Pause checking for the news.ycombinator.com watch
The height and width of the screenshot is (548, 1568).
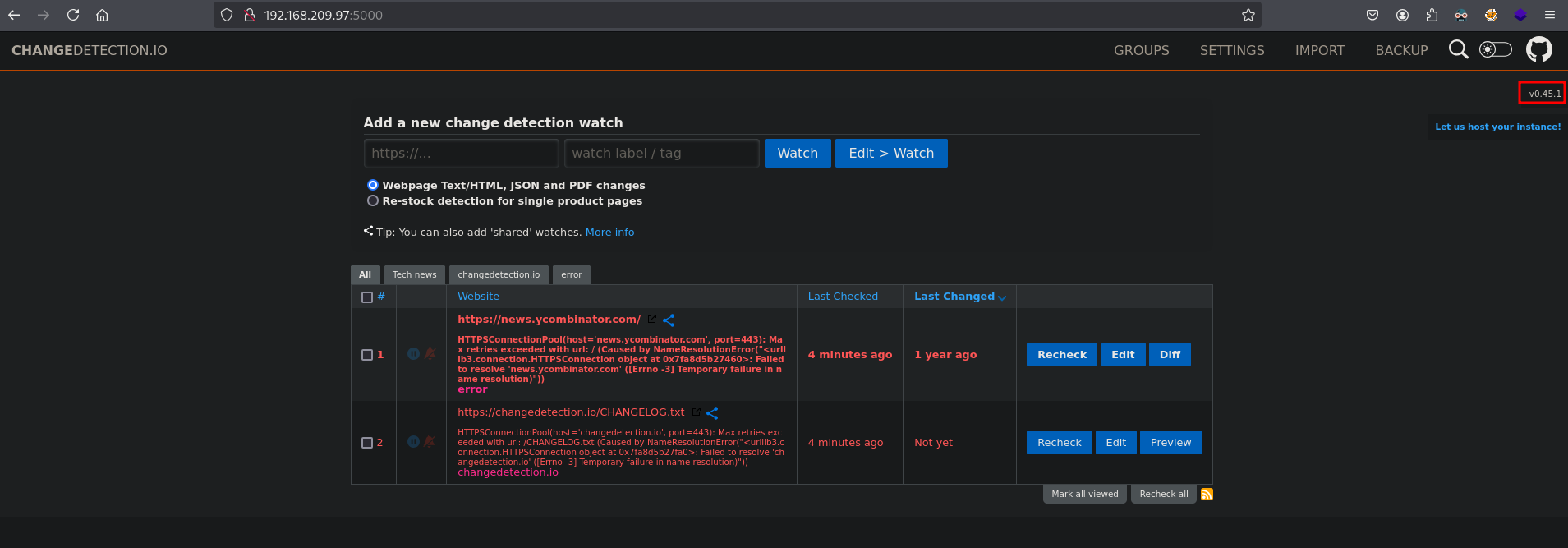(x=413, y=354)
